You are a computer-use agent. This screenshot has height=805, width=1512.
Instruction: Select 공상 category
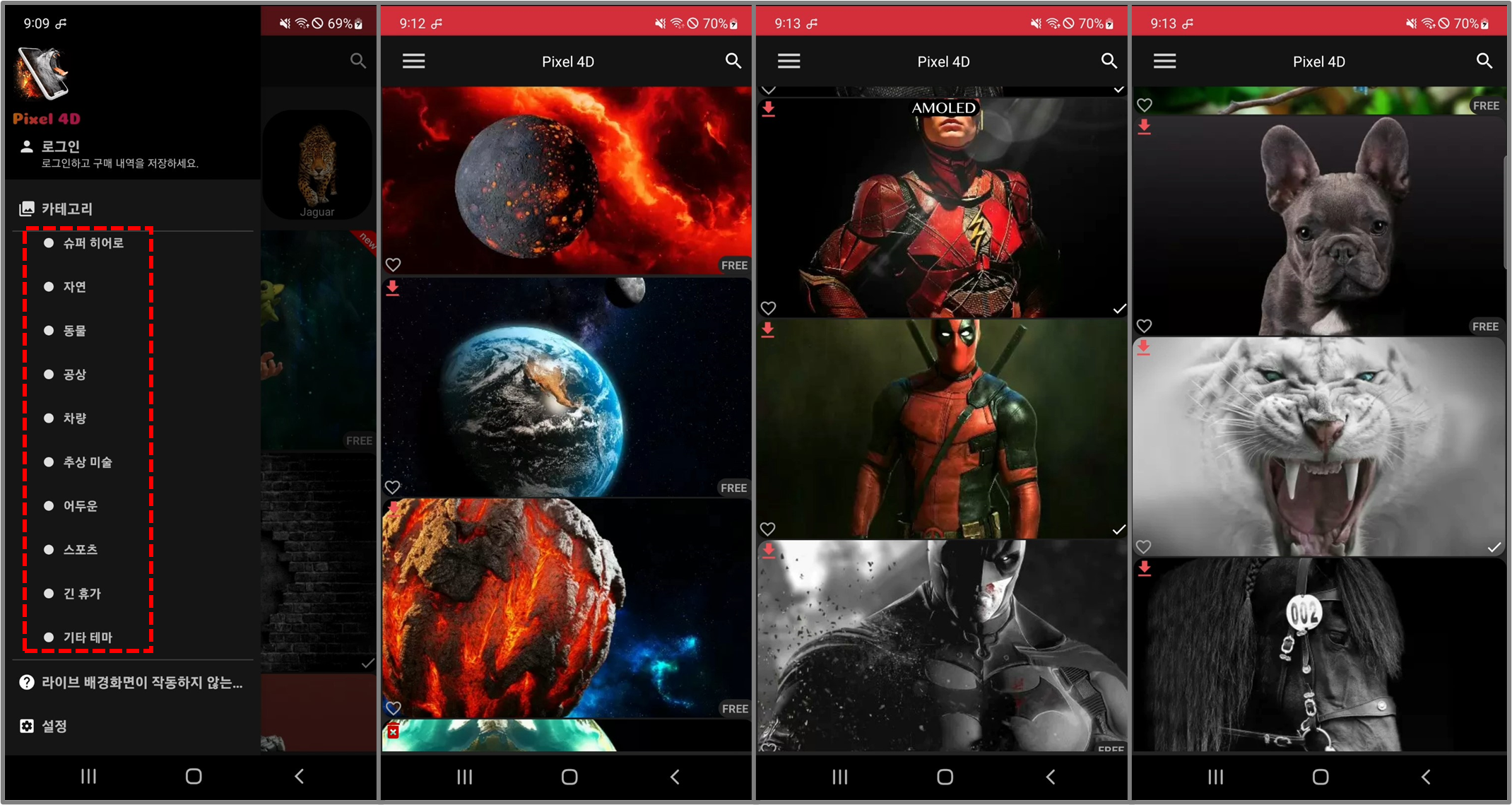(74, 375)
